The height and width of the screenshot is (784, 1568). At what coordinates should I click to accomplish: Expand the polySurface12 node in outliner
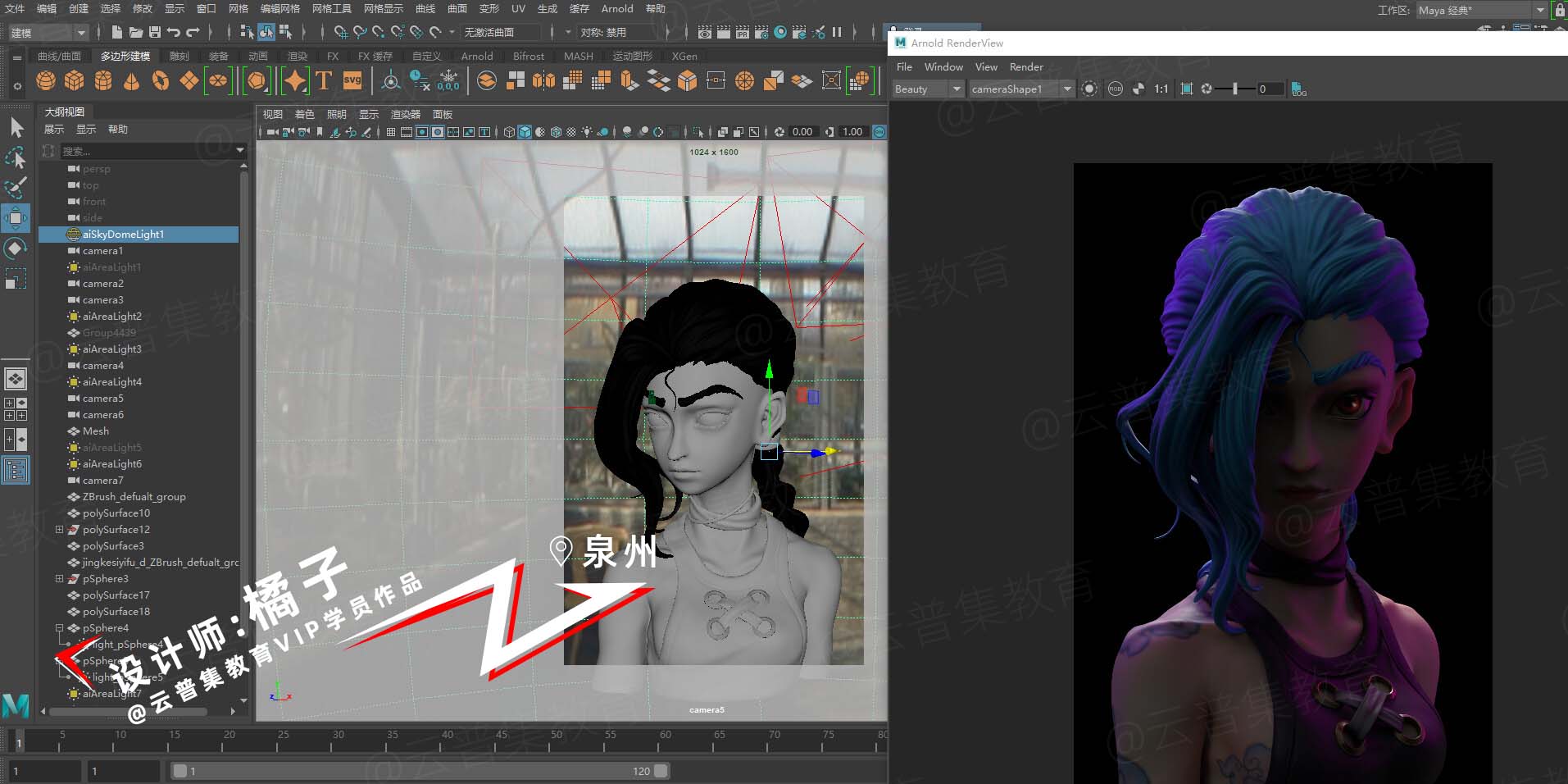[x=59, y=530]
